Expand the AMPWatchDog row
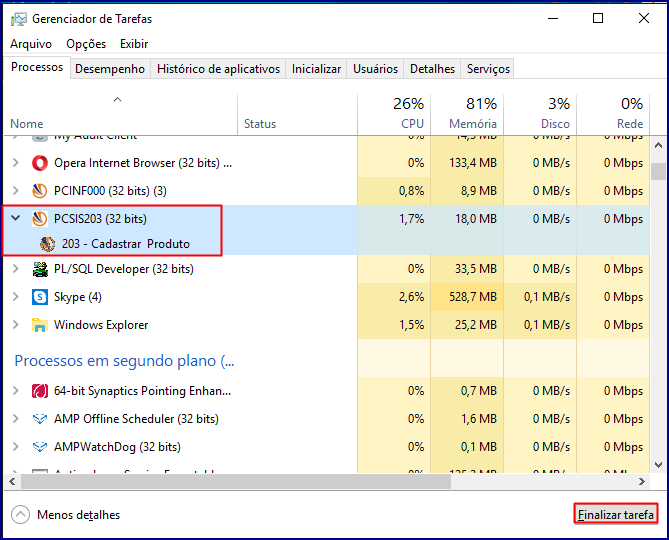This screenshot has height=540, width=669. coord(16,446)
